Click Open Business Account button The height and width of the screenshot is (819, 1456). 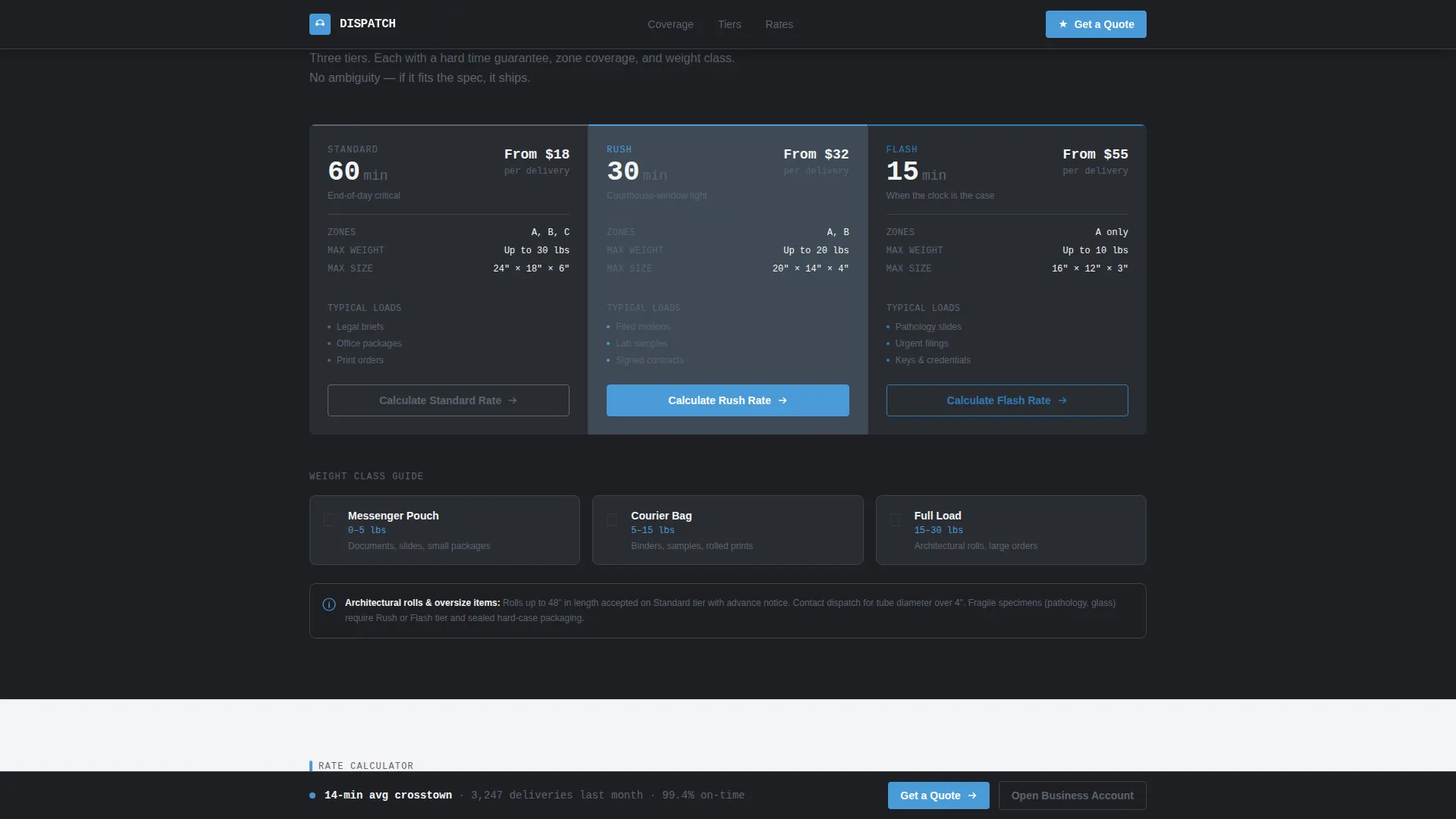1072,795
